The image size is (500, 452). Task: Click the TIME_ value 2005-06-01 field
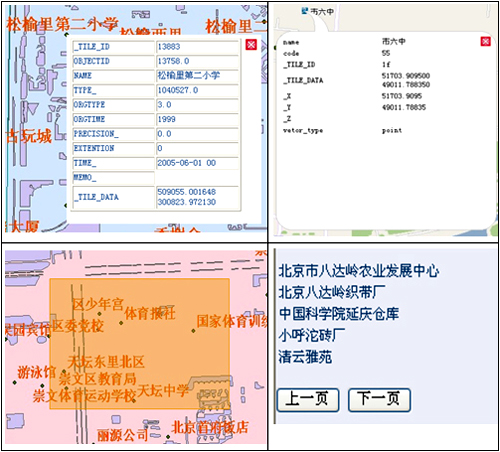click(198, 163)
